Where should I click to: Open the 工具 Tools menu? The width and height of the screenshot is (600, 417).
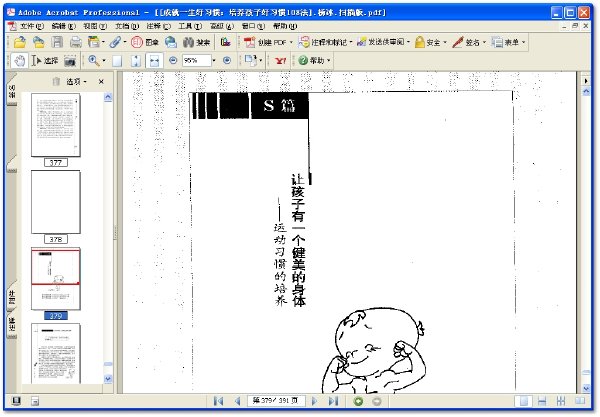pyautogui.click(x=190, y=26)
